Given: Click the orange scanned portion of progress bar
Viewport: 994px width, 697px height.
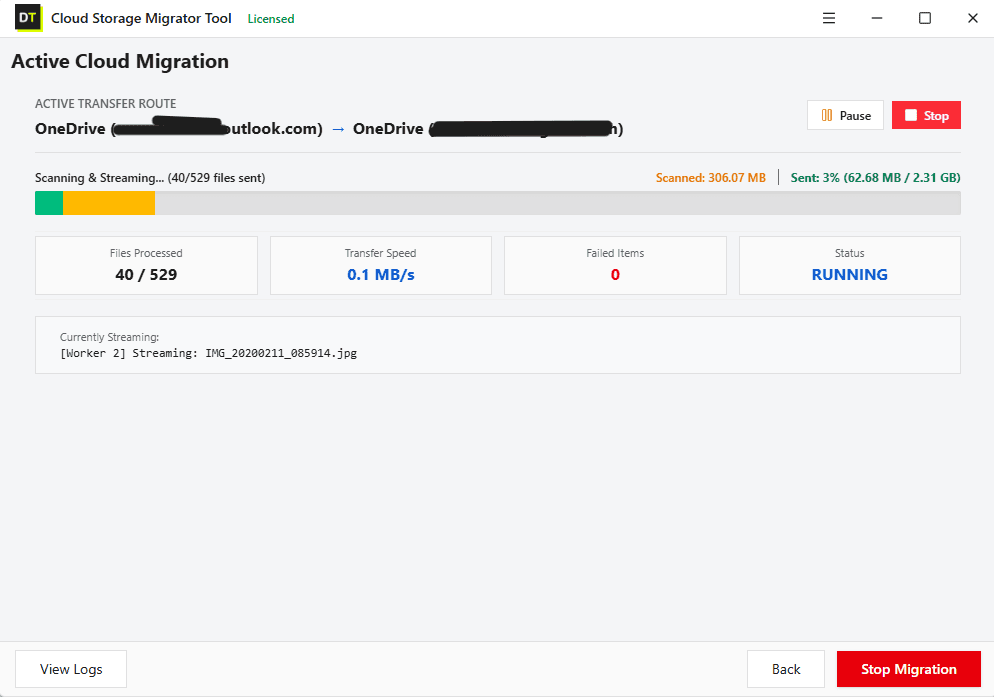Looking at the screenshot, I should (x=109, y=203).
